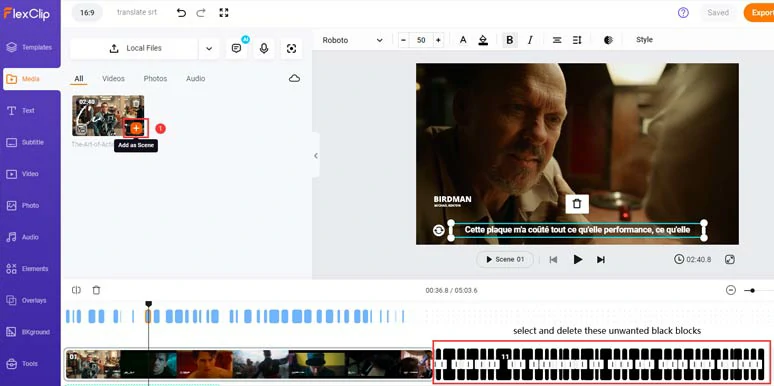Play Scene 01 button

pos(504,259)
